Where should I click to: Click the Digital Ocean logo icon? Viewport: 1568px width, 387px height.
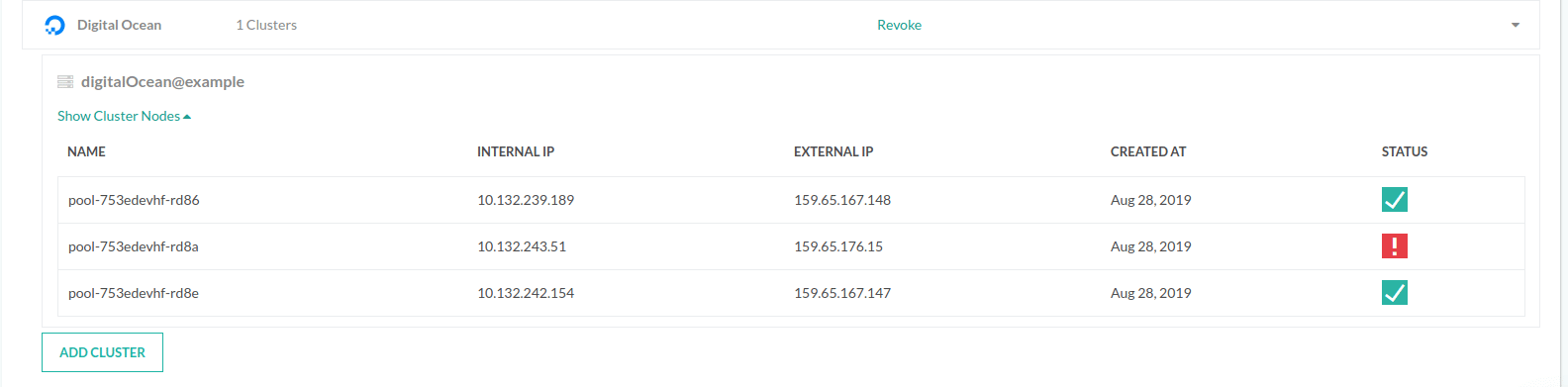55,25
